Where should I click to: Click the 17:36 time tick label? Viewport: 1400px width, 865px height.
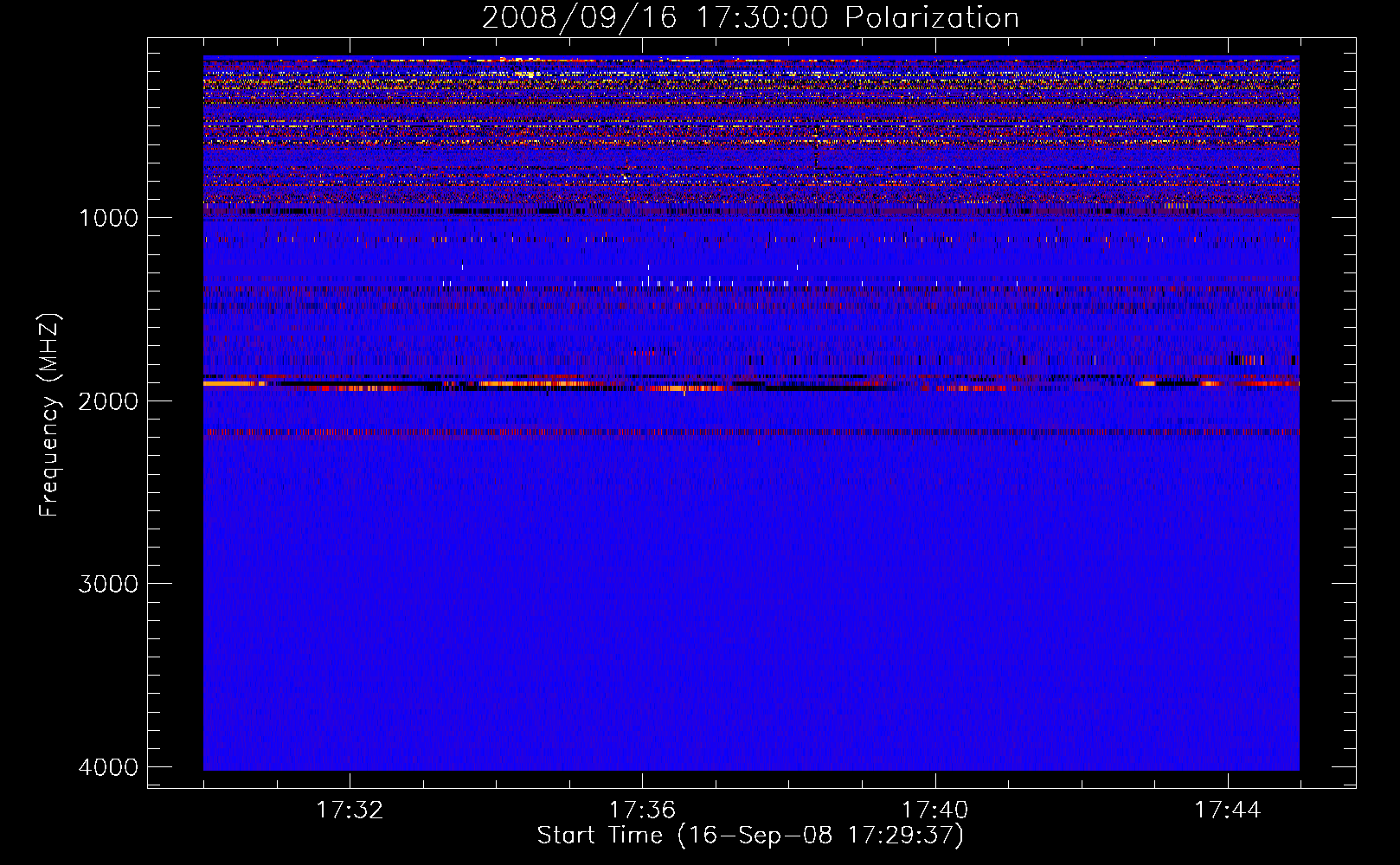click(x=642, y=811)
